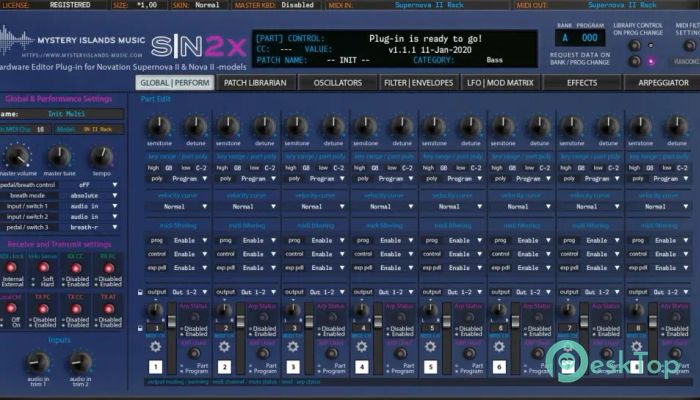This screenshot has height=400, width=700.
Task: Toggle the RX PC red button
Action: (x=109, y=268)
